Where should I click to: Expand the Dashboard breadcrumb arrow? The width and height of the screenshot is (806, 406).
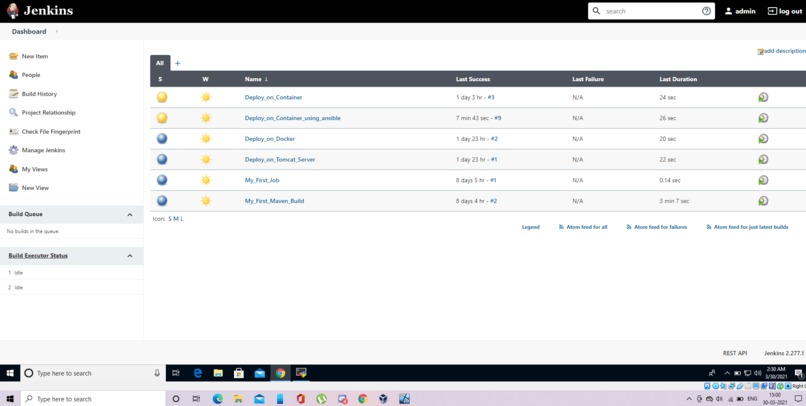click(57, 31)
